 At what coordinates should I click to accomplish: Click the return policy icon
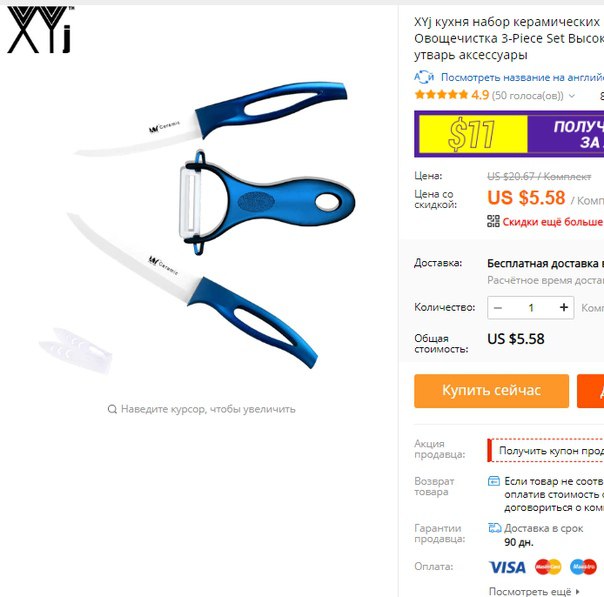494,481
